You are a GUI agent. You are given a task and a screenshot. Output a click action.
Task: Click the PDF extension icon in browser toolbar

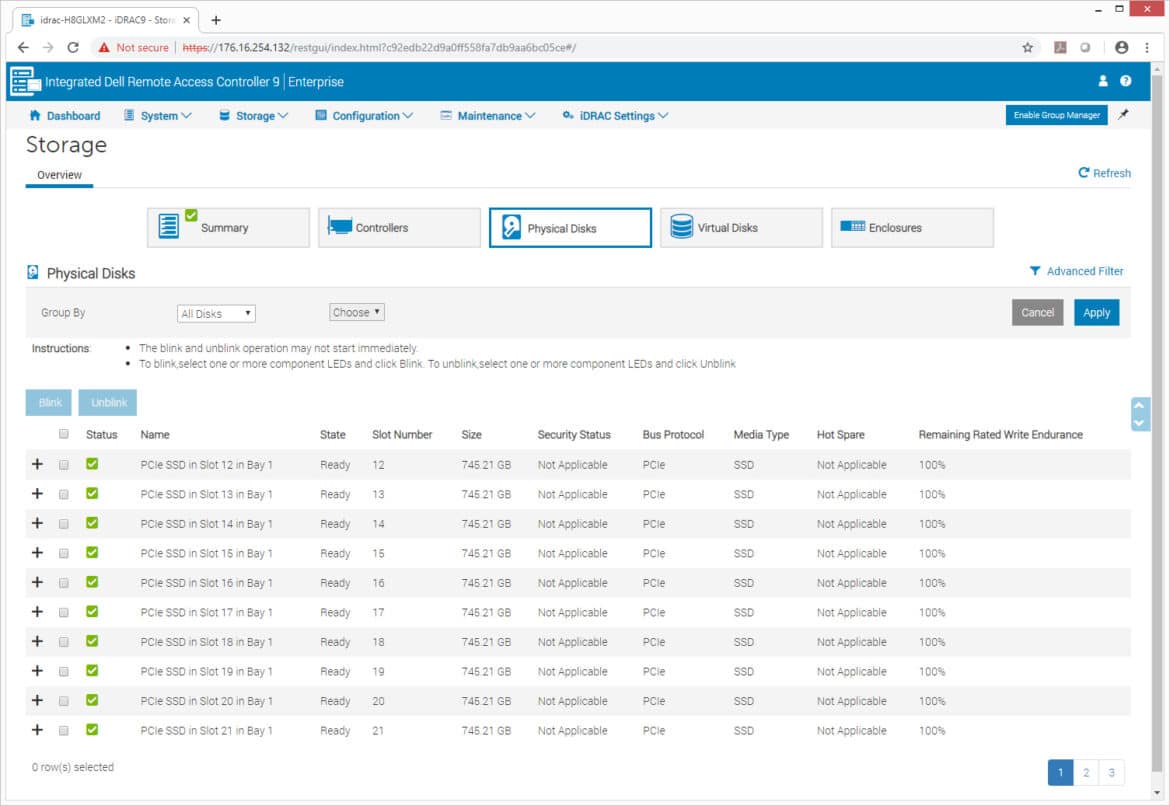point(1060,48)
